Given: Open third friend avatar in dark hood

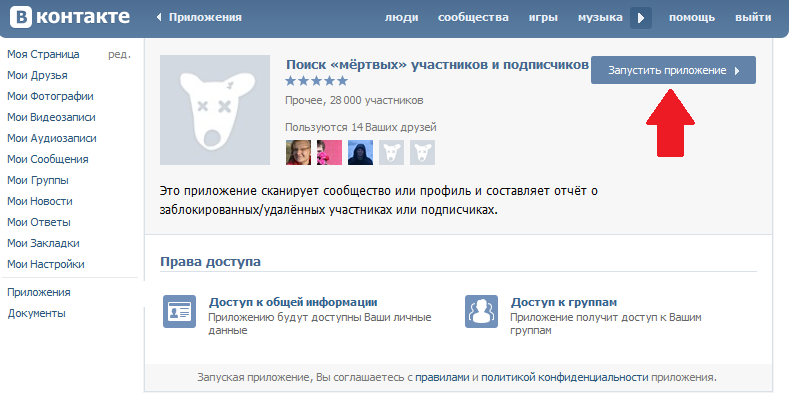Looking at the screenshot, I should pos(360,152).
